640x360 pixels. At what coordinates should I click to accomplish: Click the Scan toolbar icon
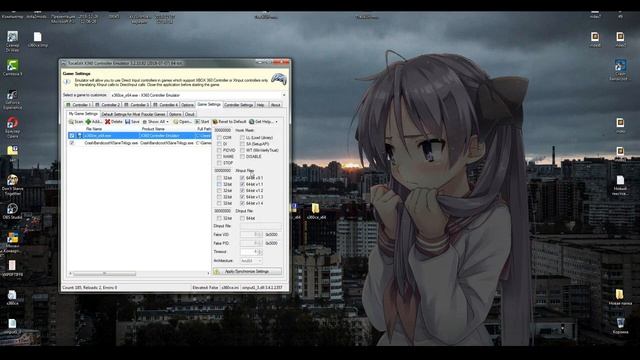71,122
